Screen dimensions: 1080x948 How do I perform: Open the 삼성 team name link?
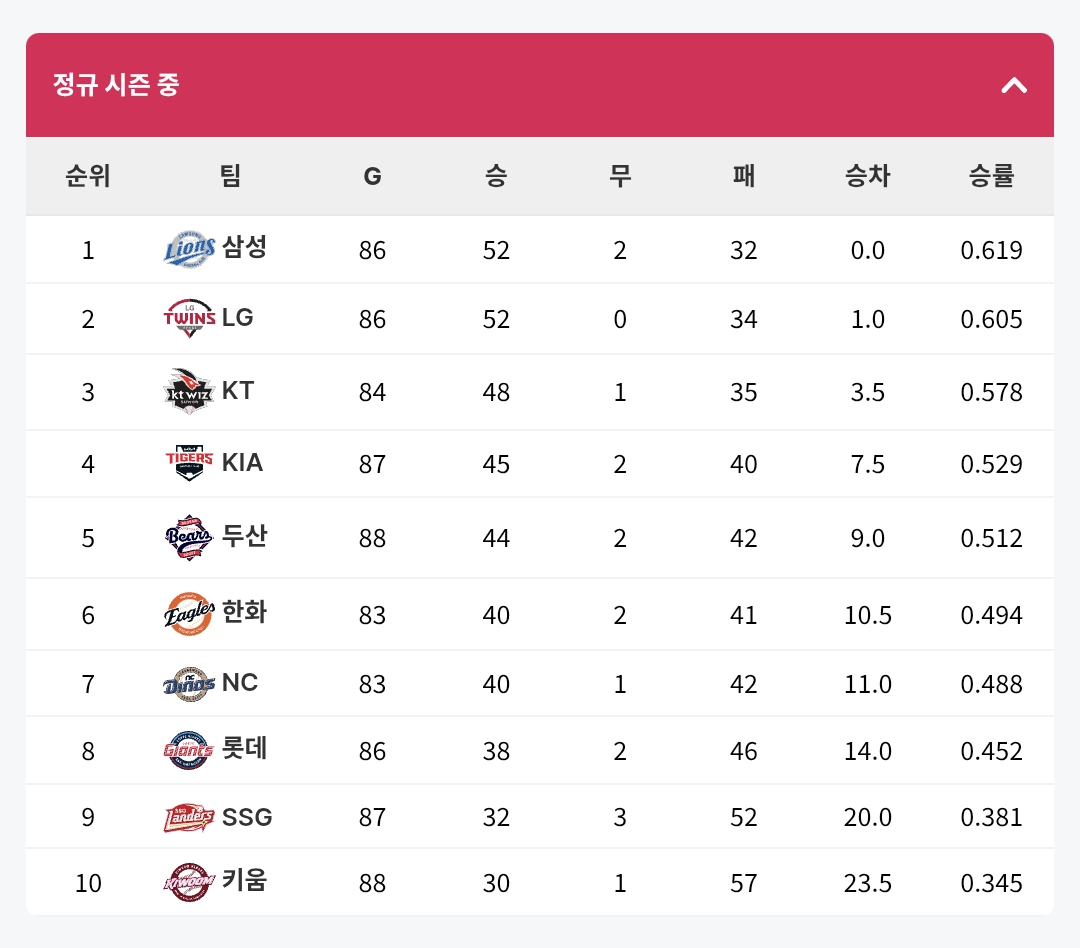click(245, 247)
